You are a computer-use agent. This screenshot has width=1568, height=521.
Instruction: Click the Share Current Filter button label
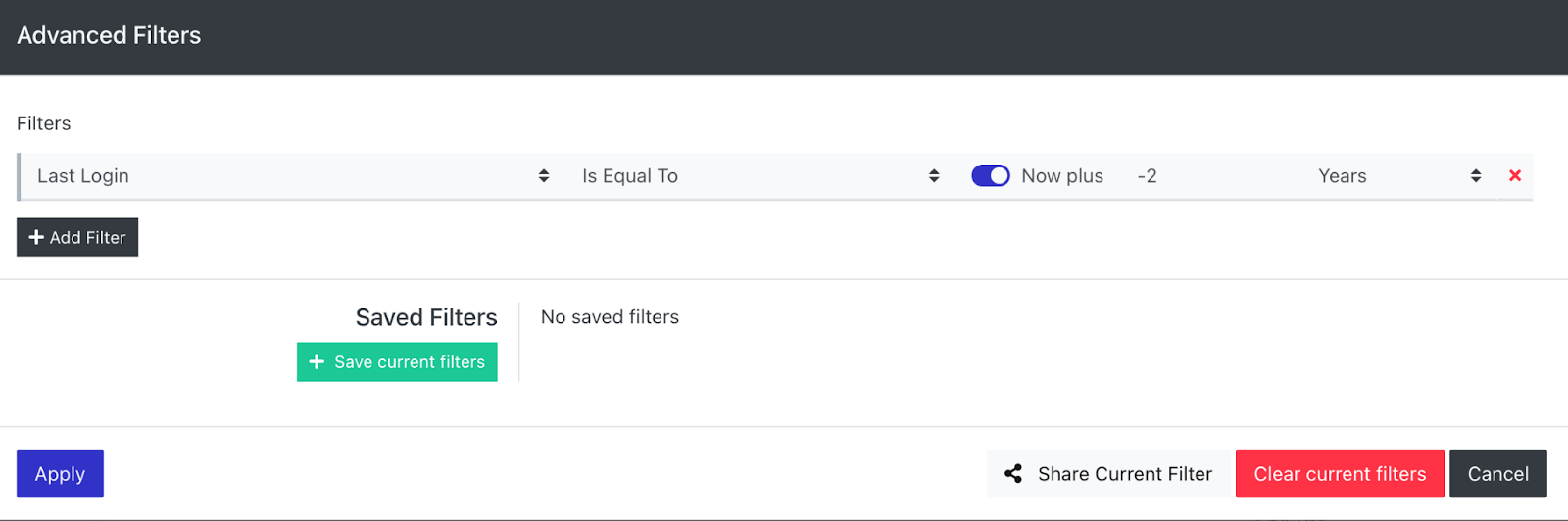(x=1125, y=474)
